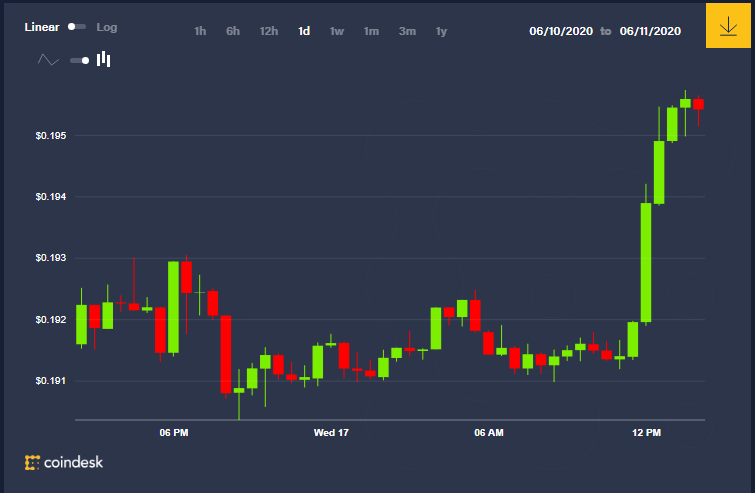Screen dimensions: 755x493
Task: Switch to the 1d time range
Action: click(x=304, y=31)
